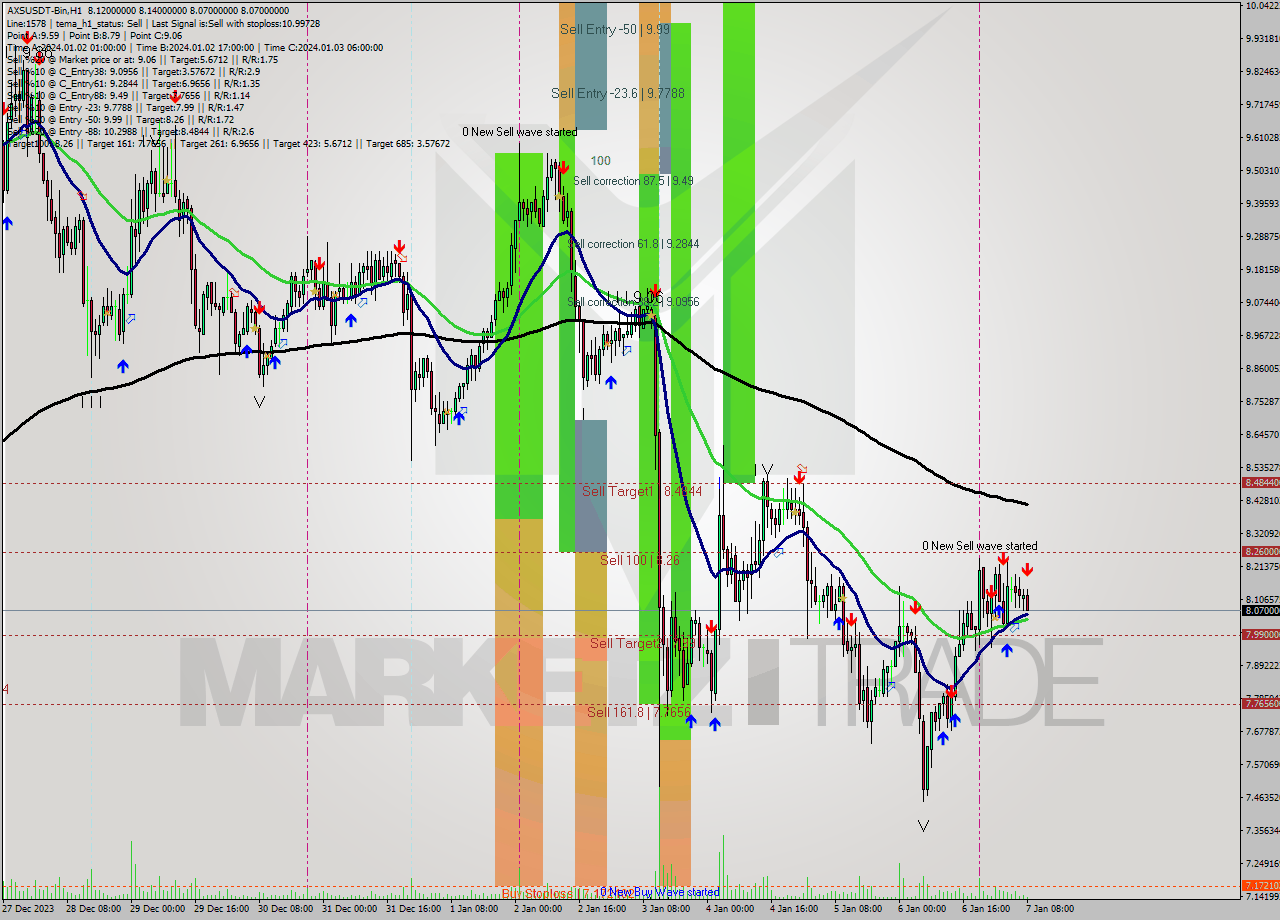Select the '28 Dec 08:00' time axis label
Viewport: 1280px width, 920px height.
point(94,909)
